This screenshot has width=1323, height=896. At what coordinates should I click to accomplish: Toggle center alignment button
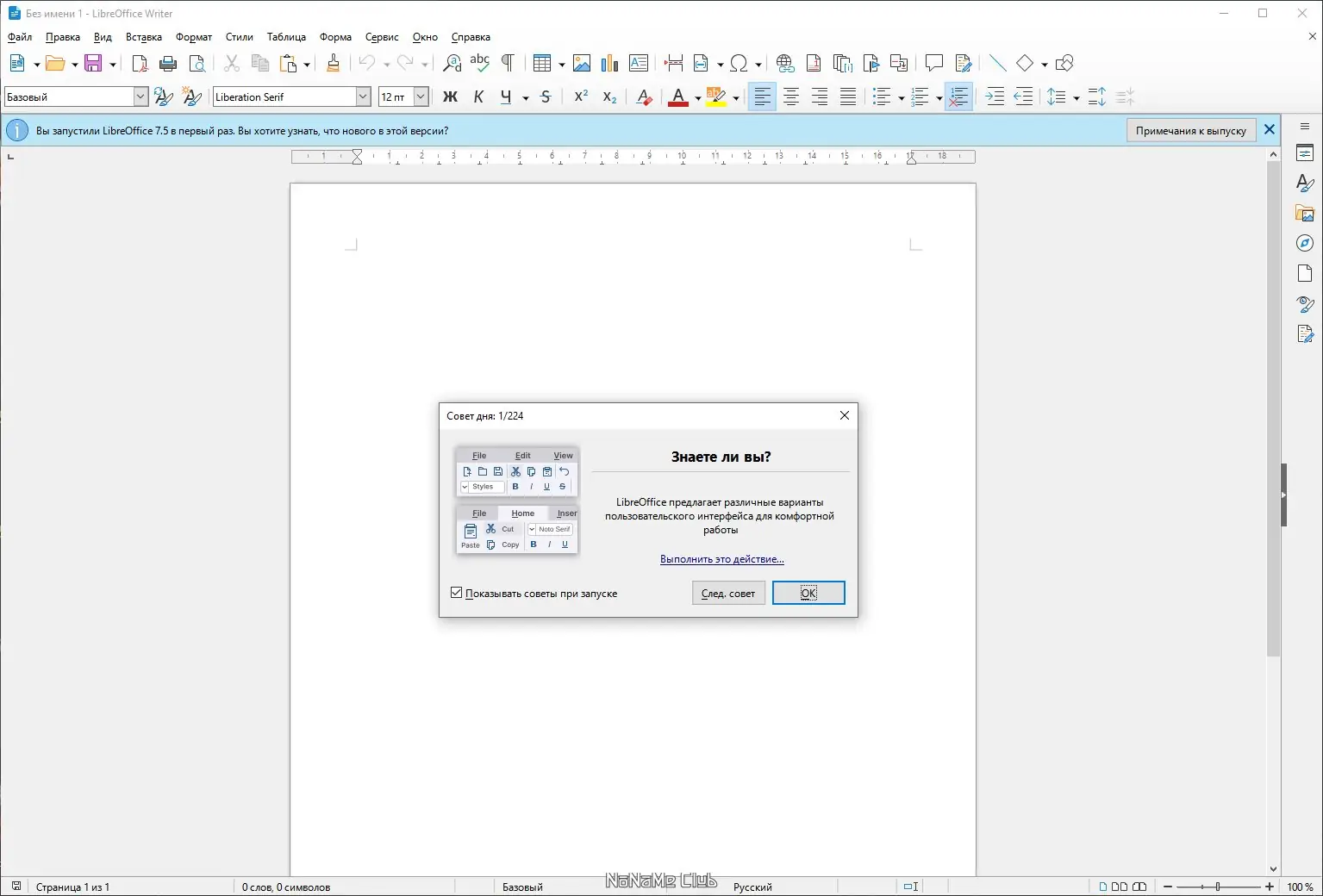790,97
